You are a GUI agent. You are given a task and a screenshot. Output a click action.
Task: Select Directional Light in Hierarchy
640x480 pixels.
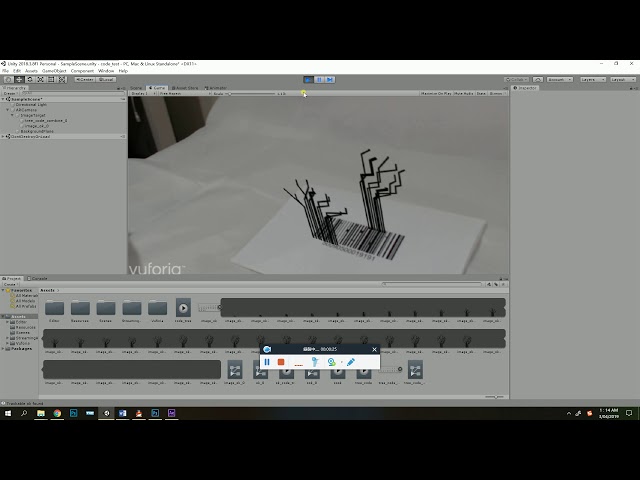[31, 104]
